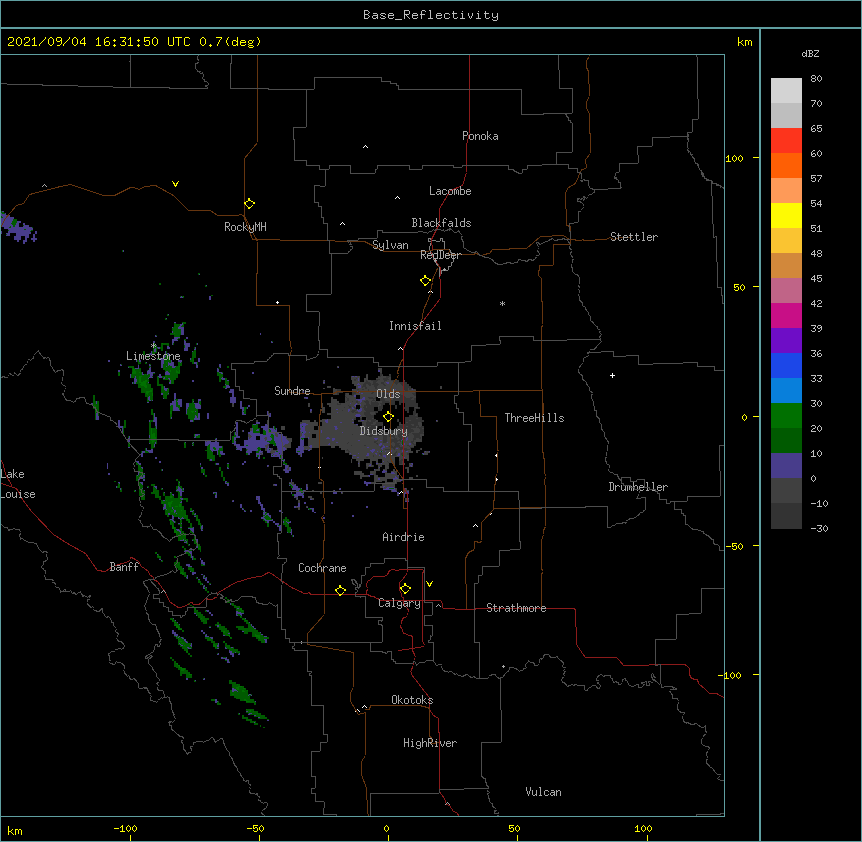Click the yellow diamond marker south of RedDeer

point(426,281)
